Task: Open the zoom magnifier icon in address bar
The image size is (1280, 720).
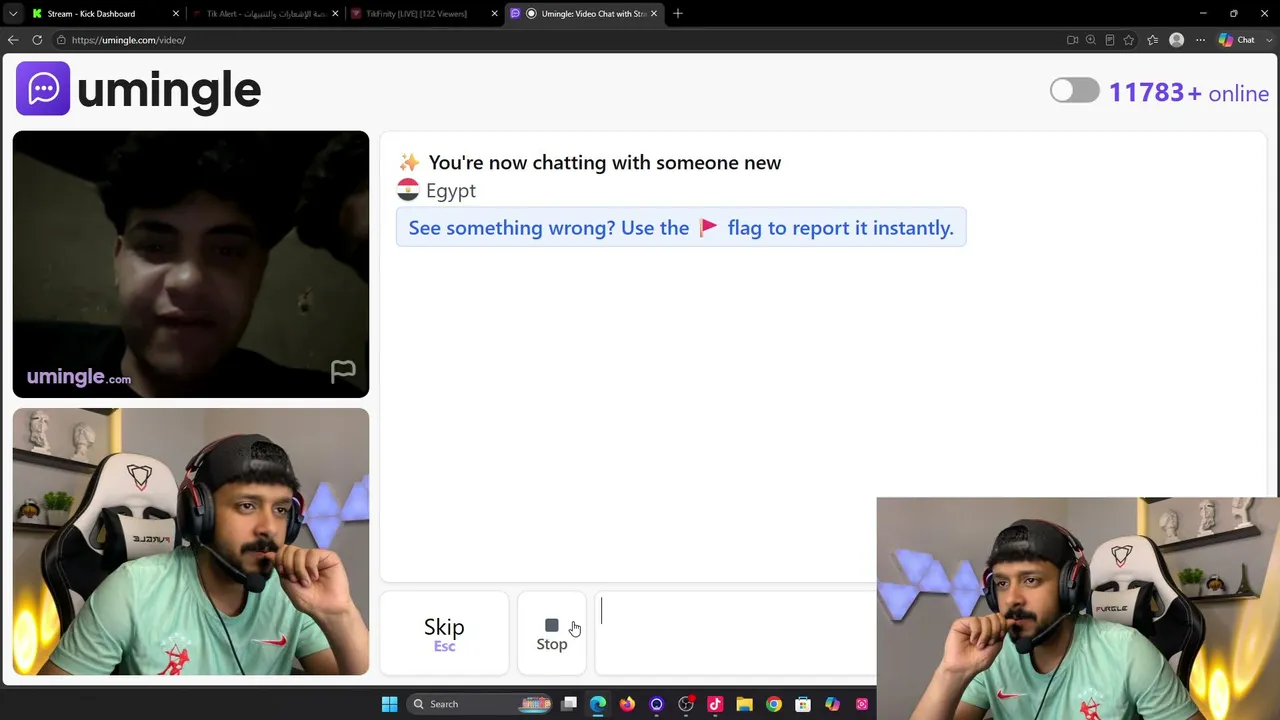Action: 1091,40
